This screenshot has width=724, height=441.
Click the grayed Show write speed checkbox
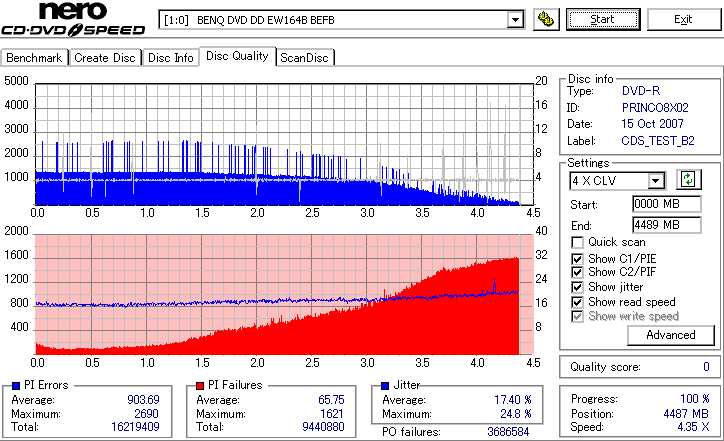click(x=577, y=316)
